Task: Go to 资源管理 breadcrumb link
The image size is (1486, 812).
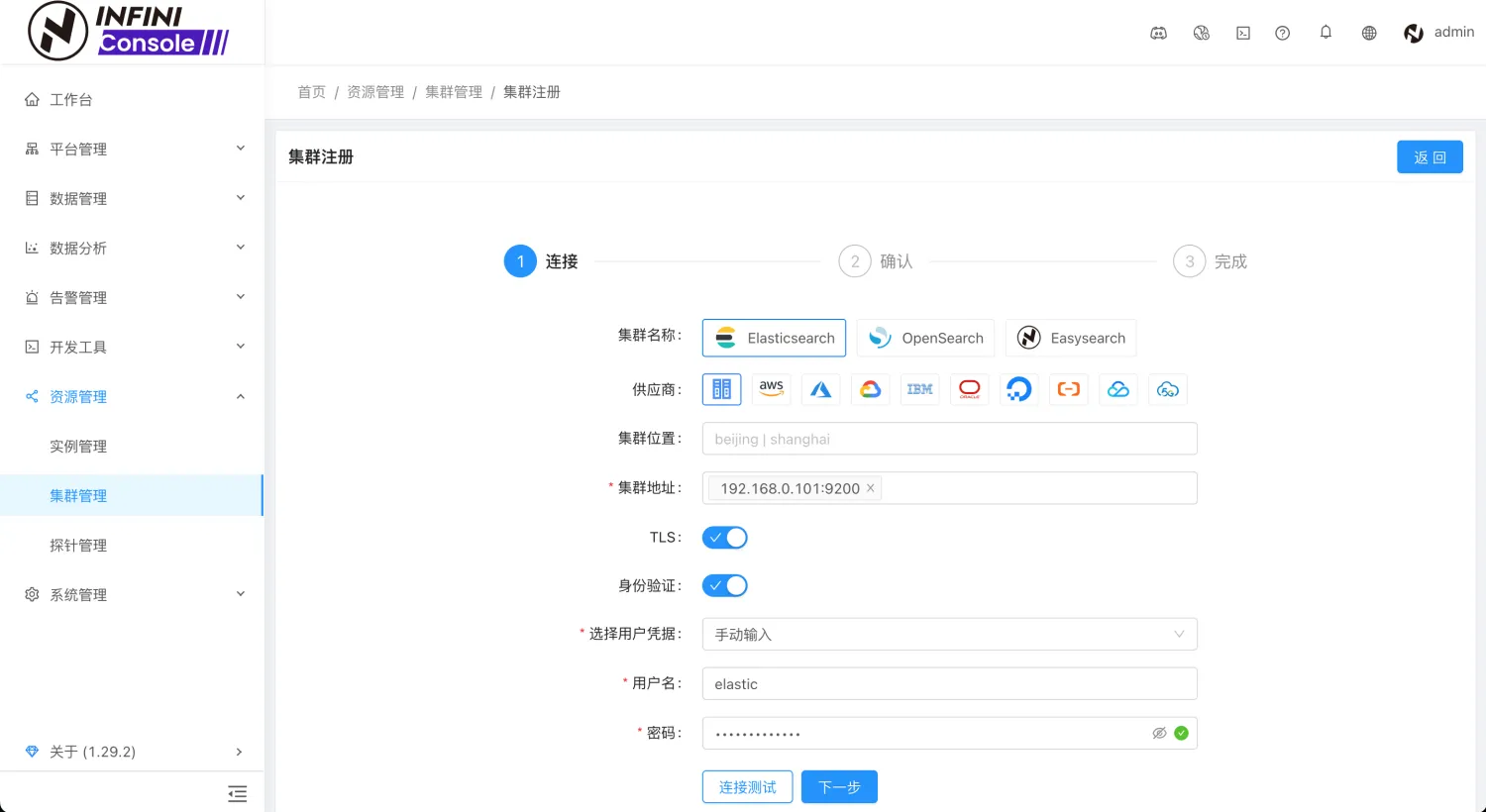Action: [375, 92]
